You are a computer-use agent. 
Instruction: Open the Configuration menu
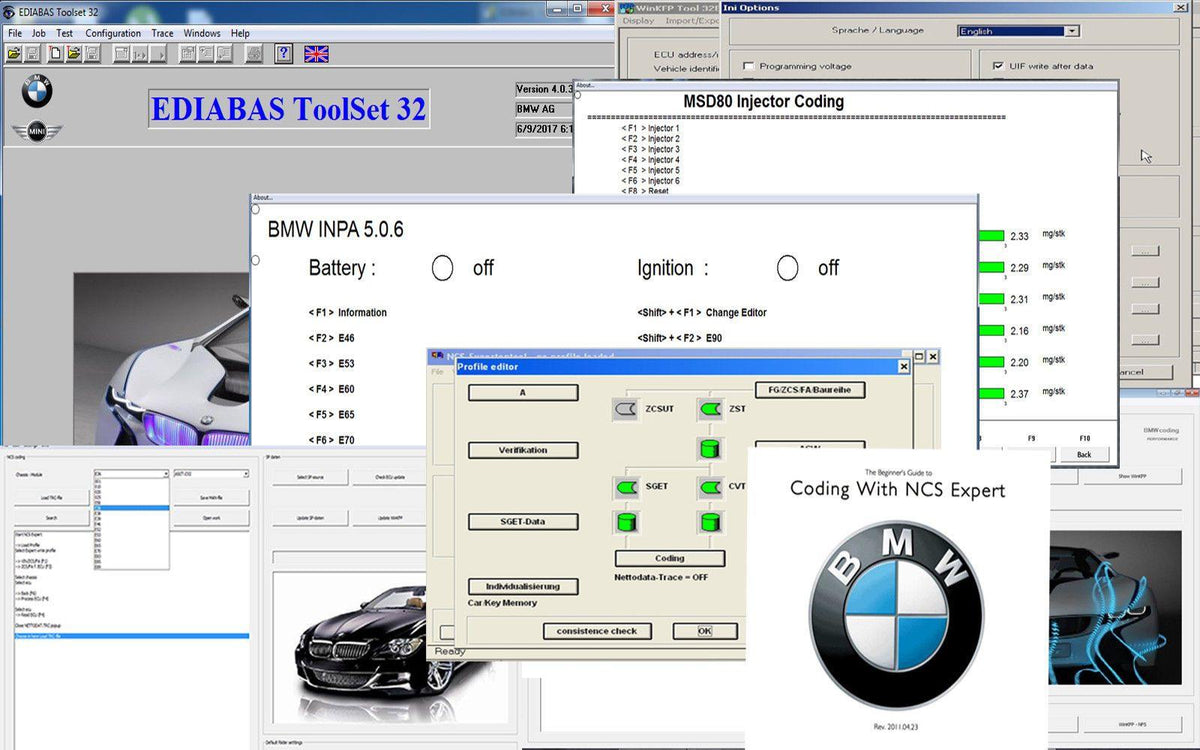pyautogui.click(x=113, y=33)
